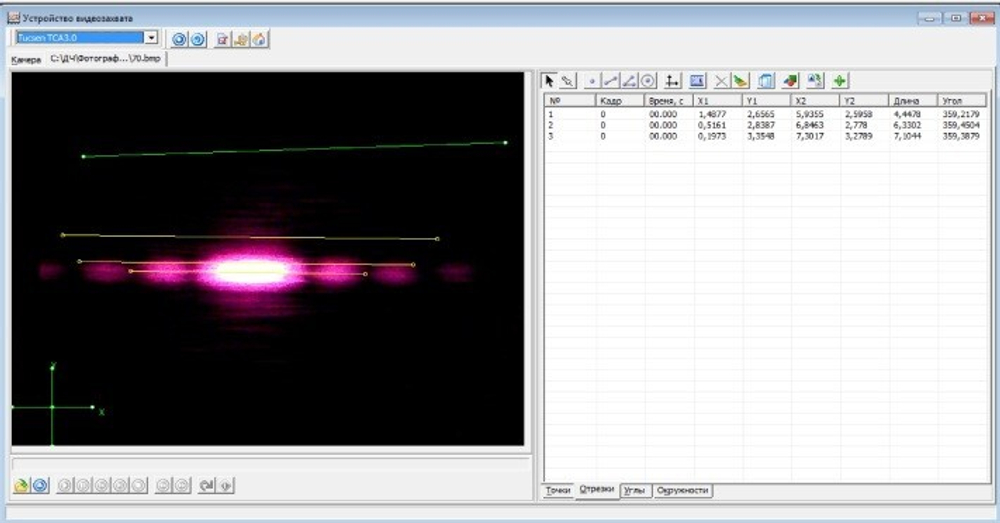Open the Точки tab

point(558,491)
